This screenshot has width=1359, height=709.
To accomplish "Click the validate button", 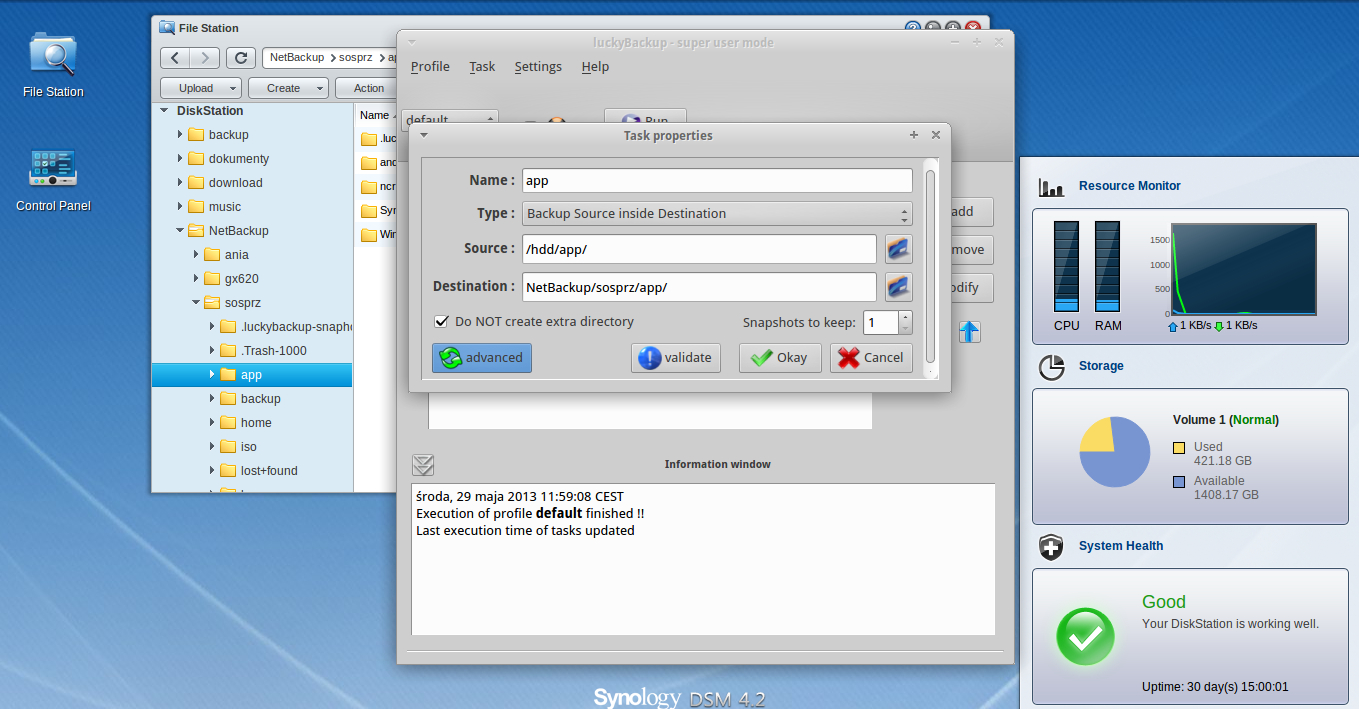I will click(x=676, y=358).
